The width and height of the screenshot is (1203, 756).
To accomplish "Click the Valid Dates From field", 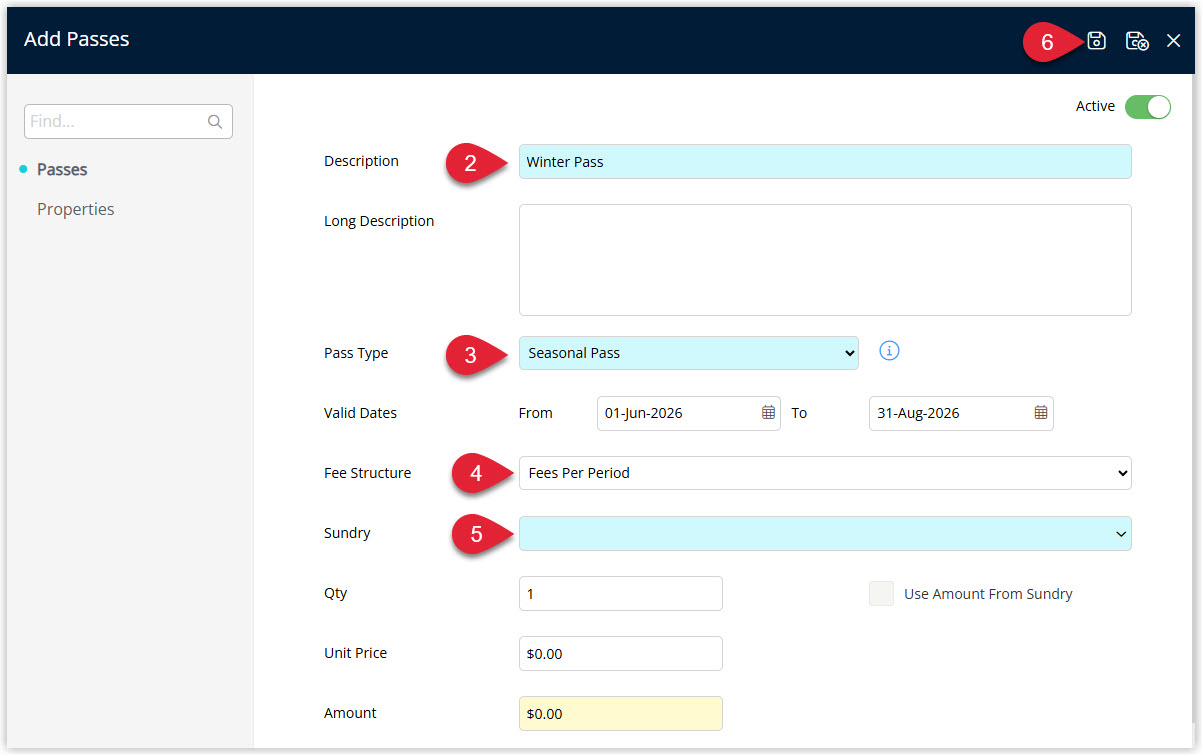I will pos(689,413).
